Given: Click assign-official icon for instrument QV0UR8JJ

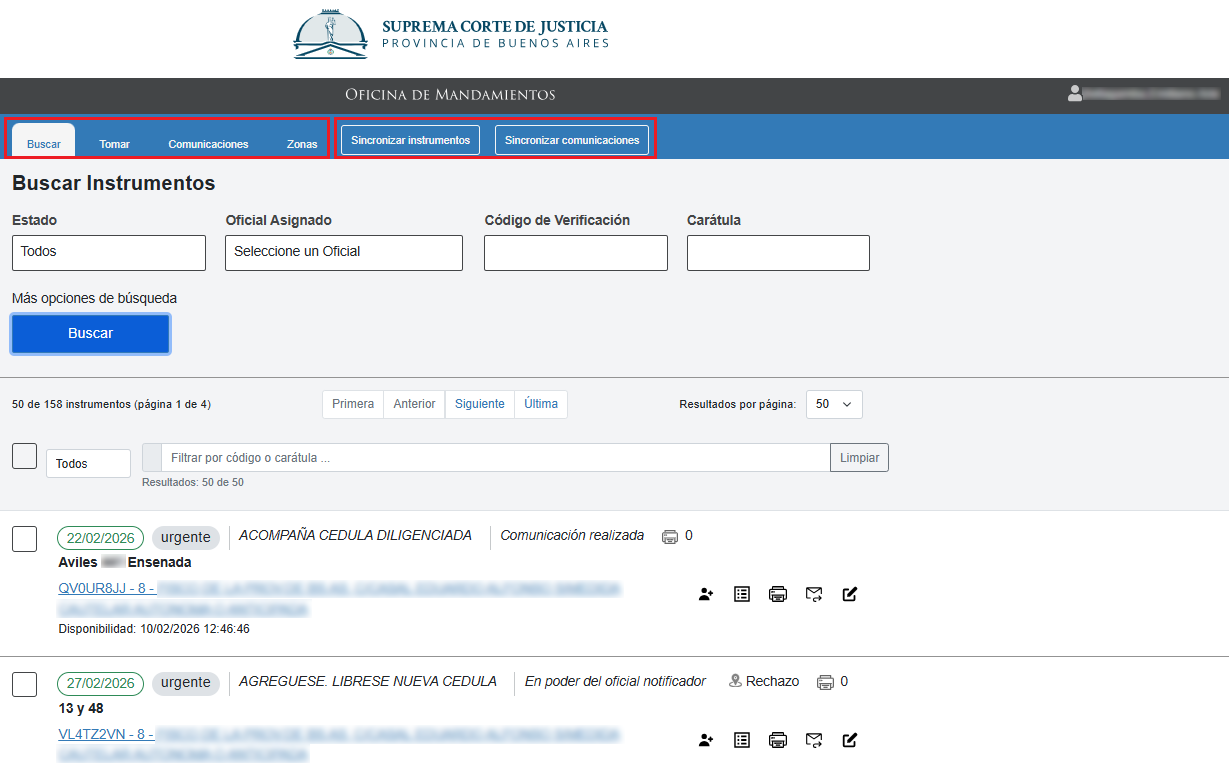Looking at the screenshot, I should pos(706,594).
